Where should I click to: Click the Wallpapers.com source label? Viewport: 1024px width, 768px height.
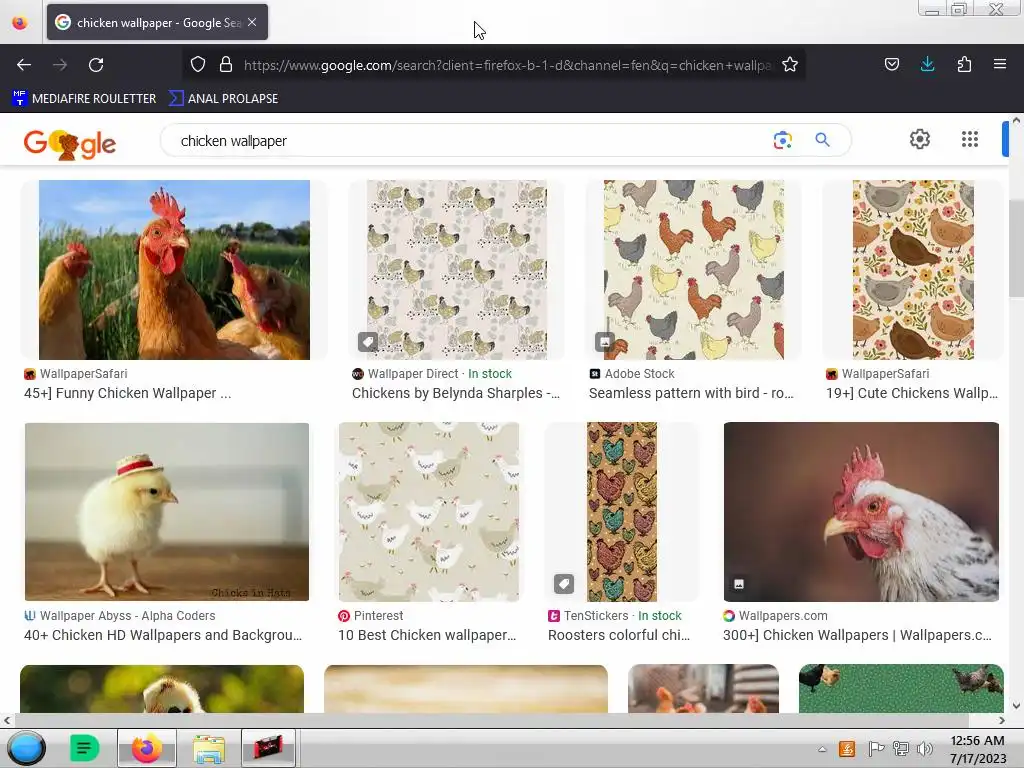(x=783, y=615)
